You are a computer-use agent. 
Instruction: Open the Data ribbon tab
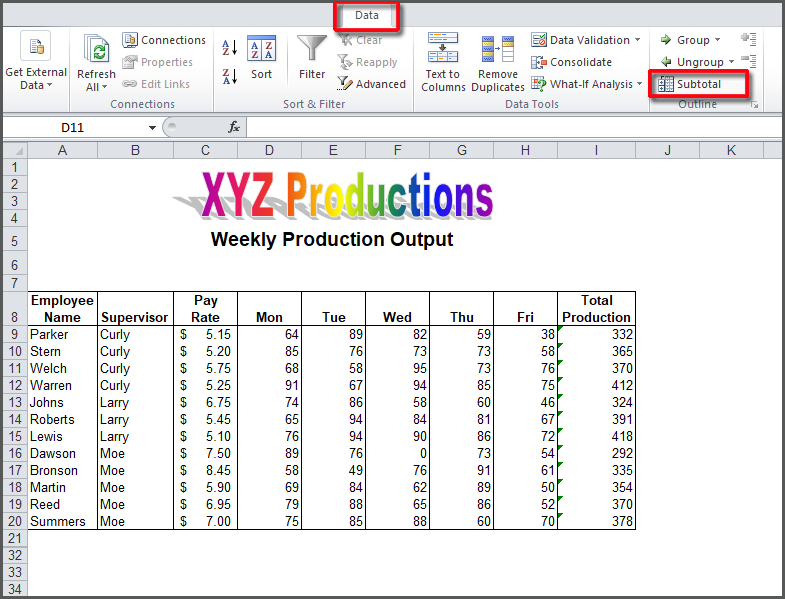[x=366, y=16]
